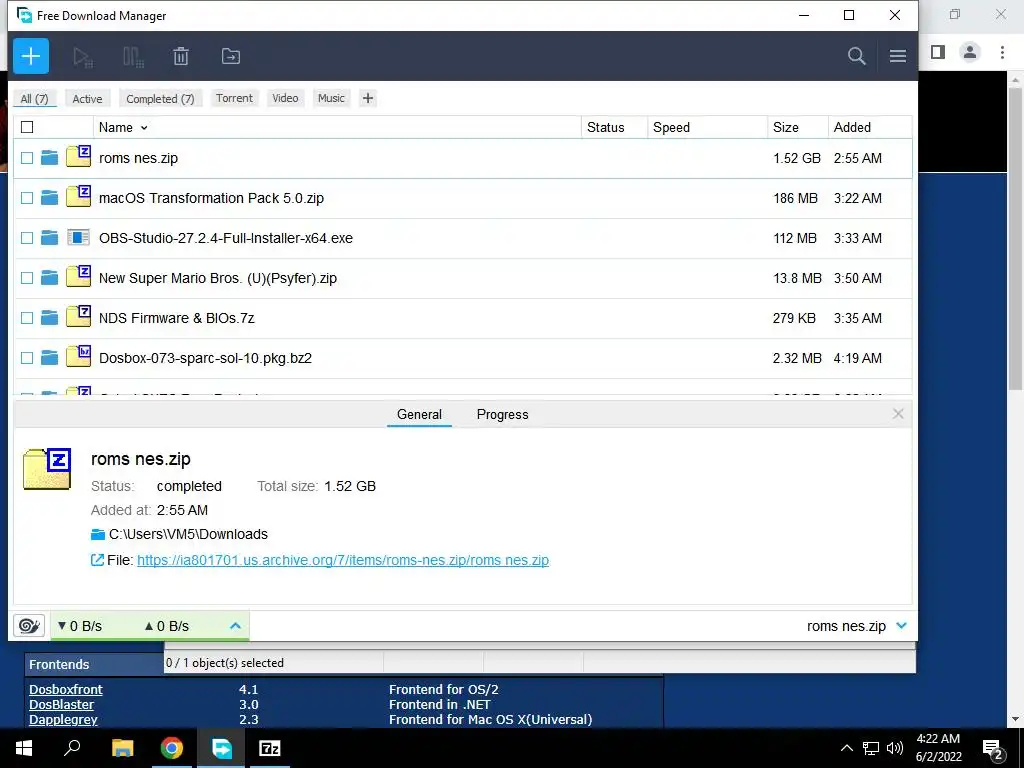Image resolution: width=1024 pixels, height=768 pixels.
Task: Click the large zip icon in details panel
Action: (x=47, y=469)
